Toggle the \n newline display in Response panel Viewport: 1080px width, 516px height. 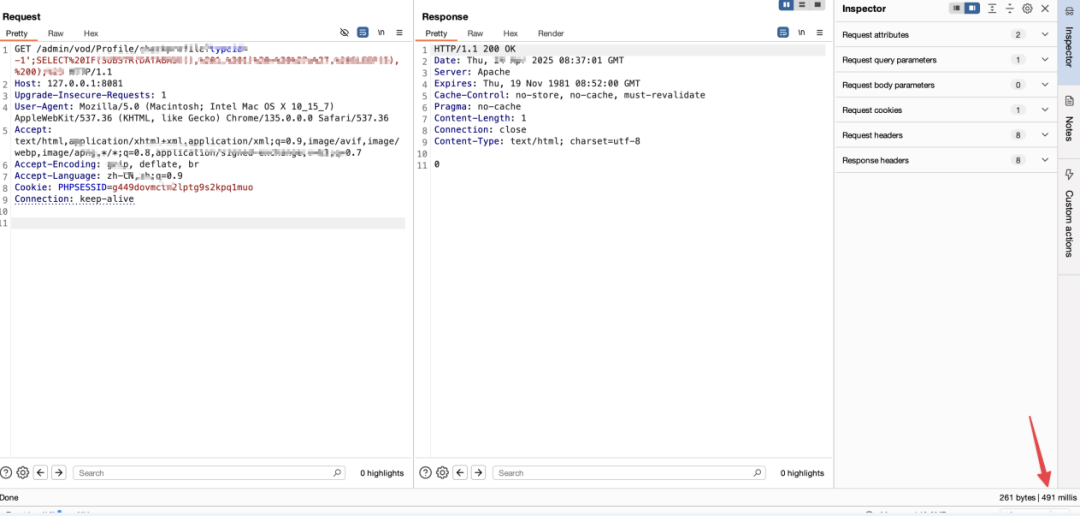801,32
